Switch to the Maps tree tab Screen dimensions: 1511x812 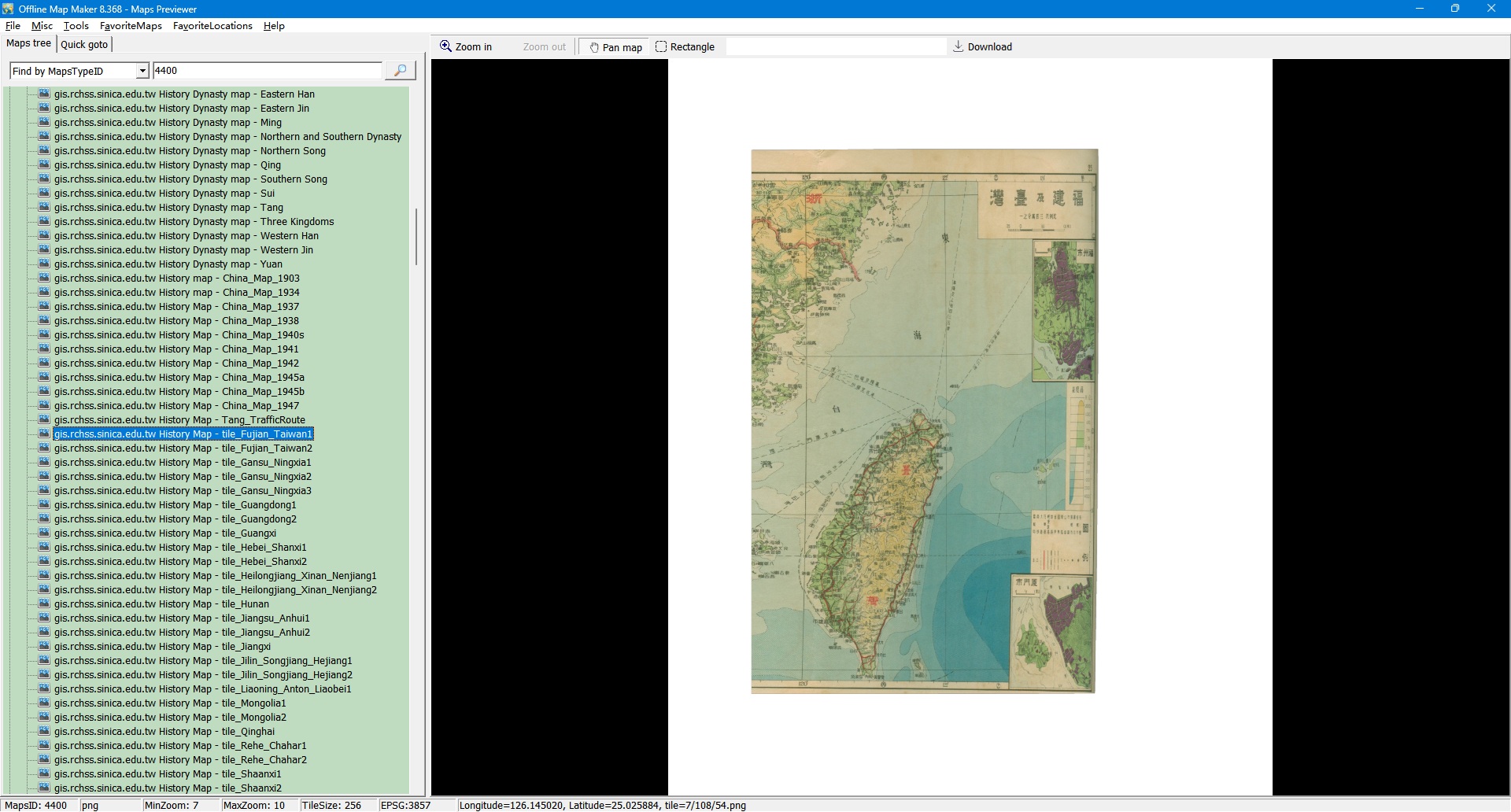[x=28, y=43]
